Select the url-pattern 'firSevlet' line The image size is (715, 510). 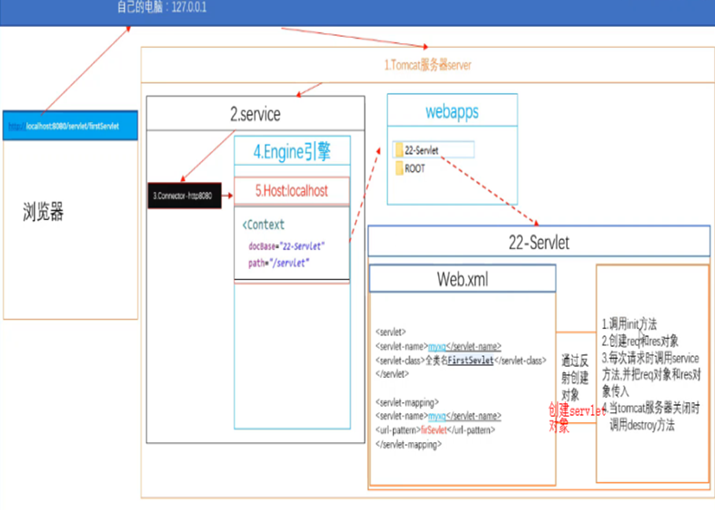point(435,430)
